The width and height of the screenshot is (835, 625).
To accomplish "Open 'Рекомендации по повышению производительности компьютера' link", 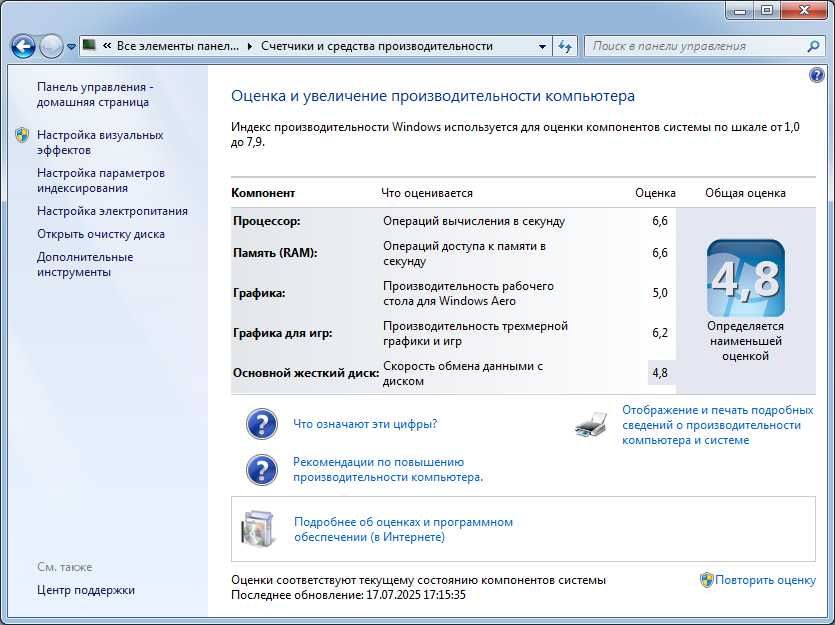I will (388, 470).
